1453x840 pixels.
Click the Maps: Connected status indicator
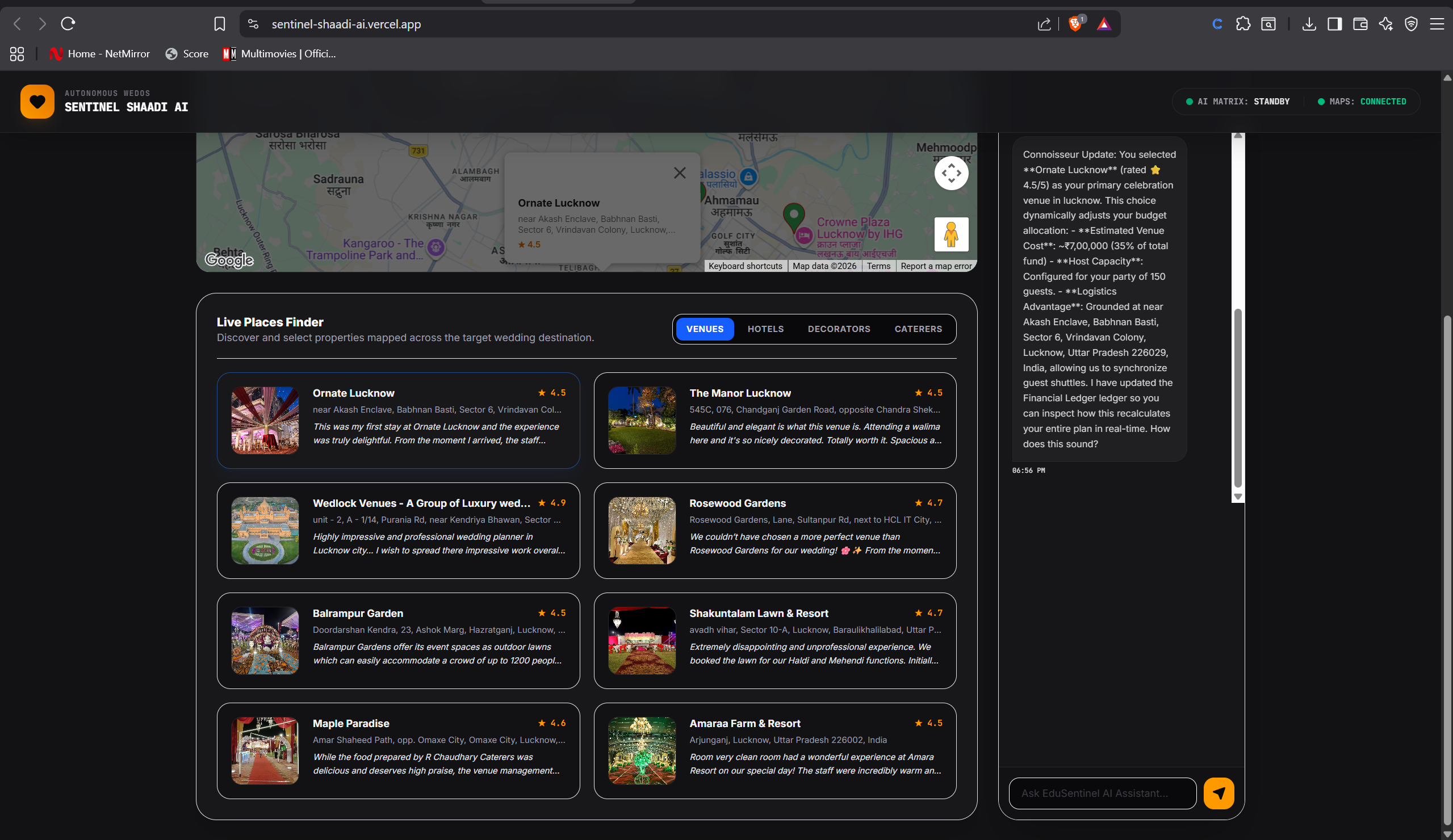click(x=1362, y=102)
